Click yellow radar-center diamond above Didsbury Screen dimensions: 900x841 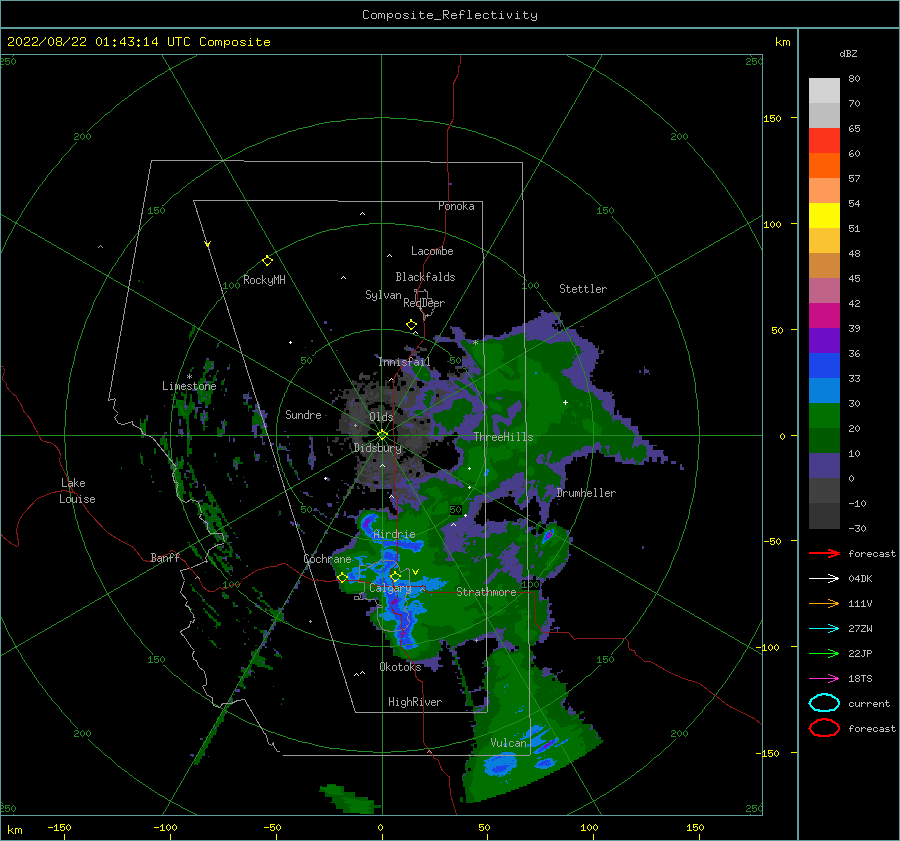click(x=382, y=435)
